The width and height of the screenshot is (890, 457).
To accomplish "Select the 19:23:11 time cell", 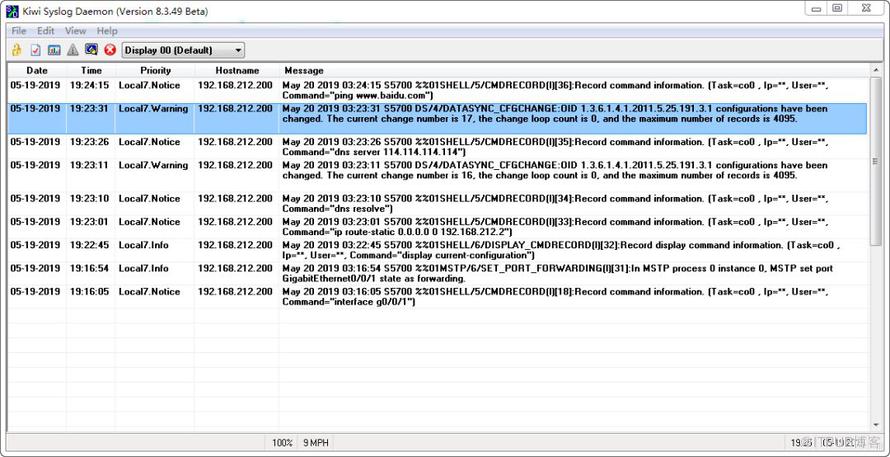I will coord(90,165).
